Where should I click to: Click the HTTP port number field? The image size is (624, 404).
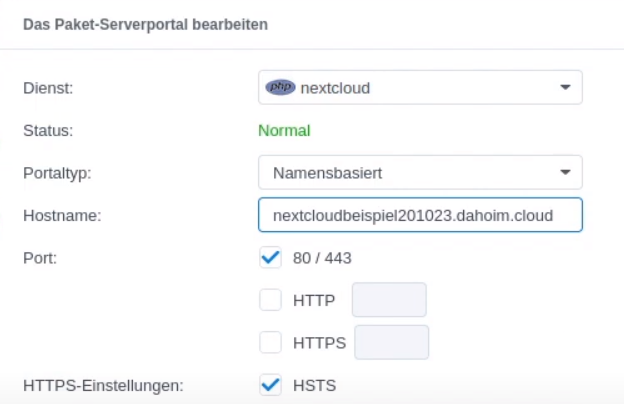389,300
